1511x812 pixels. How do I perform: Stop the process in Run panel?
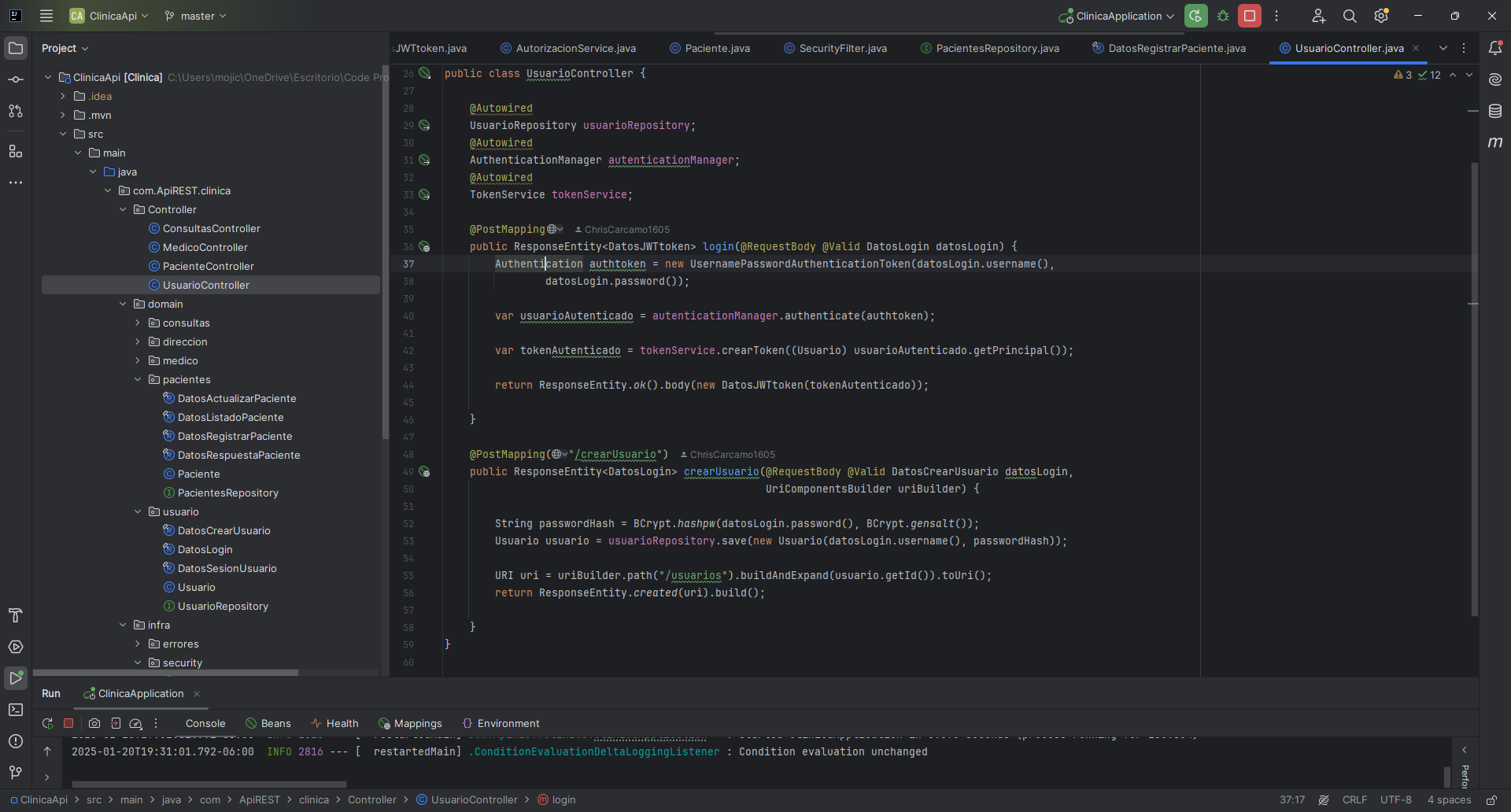pyautogui.click(x=68, y=723)
